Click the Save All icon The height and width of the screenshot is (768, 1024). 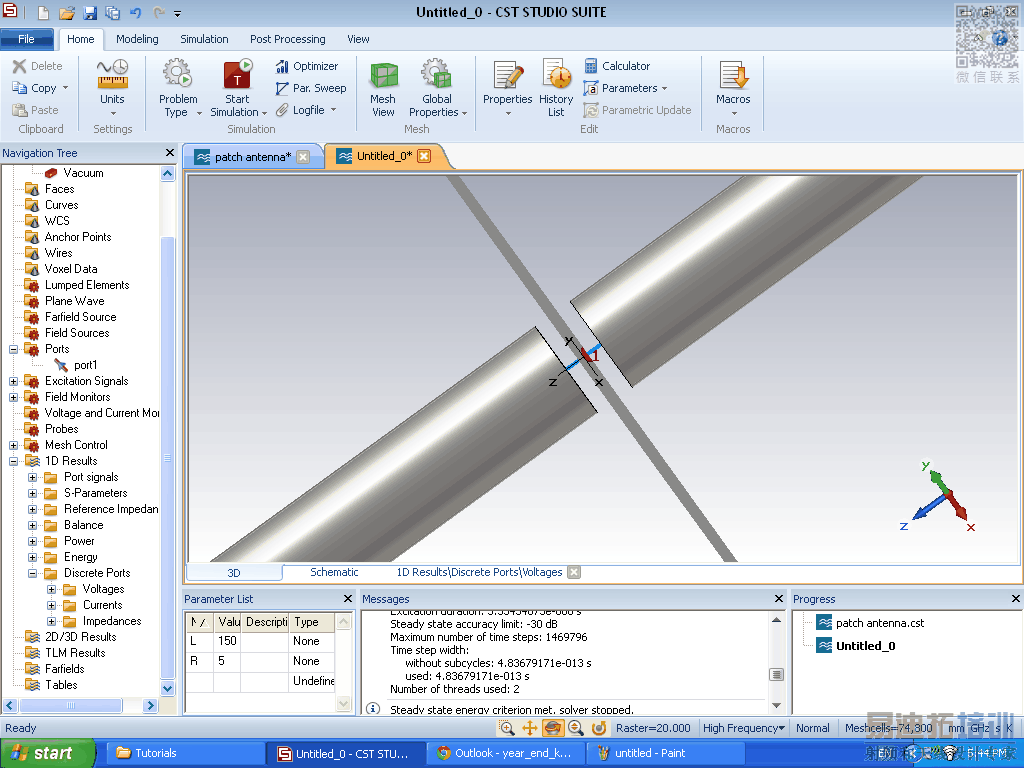[x=112, y=12]
